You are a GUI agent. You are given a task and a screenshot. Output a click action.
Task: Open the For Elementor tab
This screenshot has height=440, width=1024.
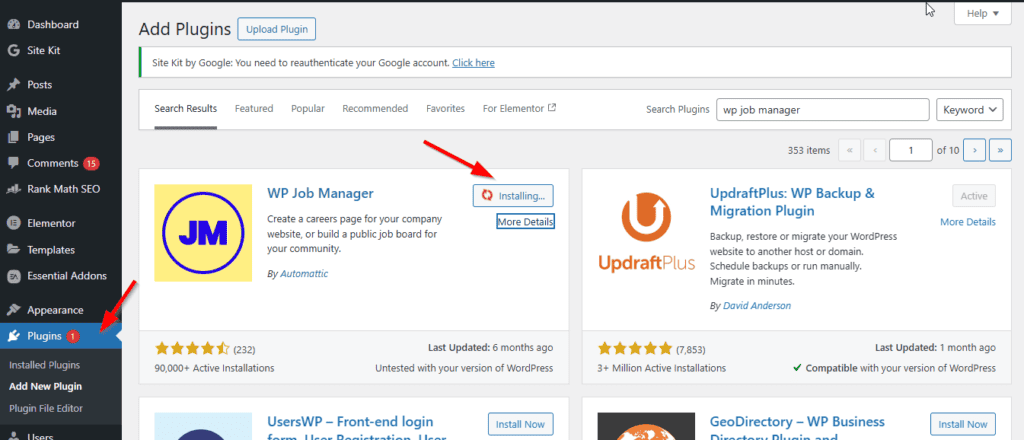coord(519,108)
